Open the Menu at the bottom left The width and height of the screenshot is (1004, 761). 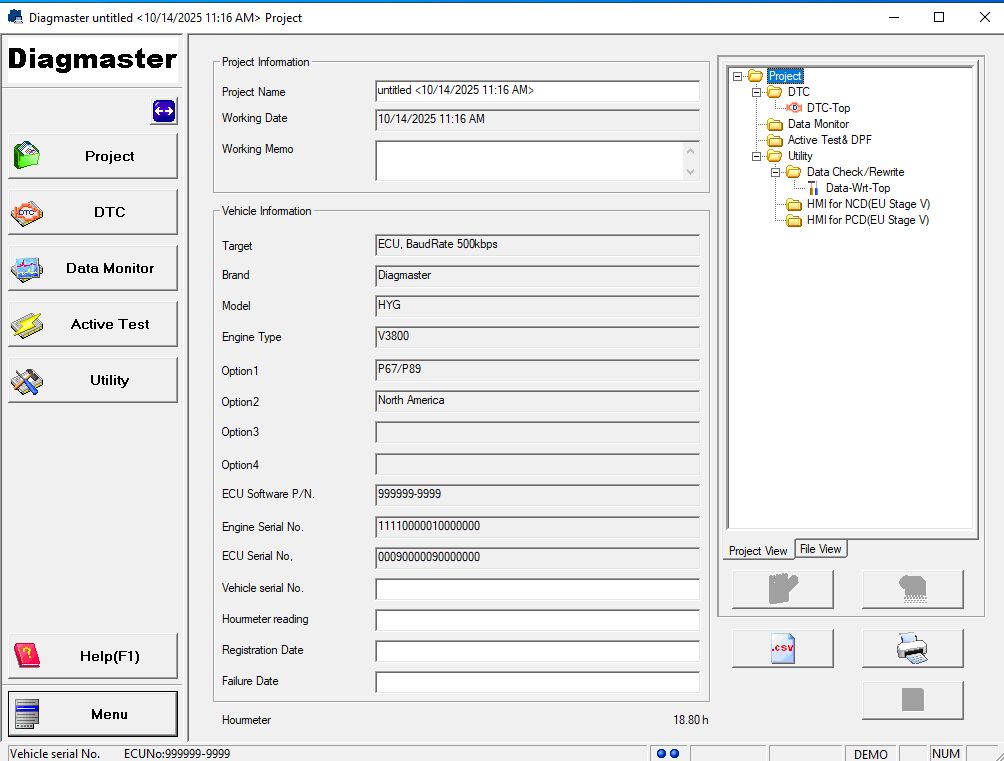coord(92,714)
